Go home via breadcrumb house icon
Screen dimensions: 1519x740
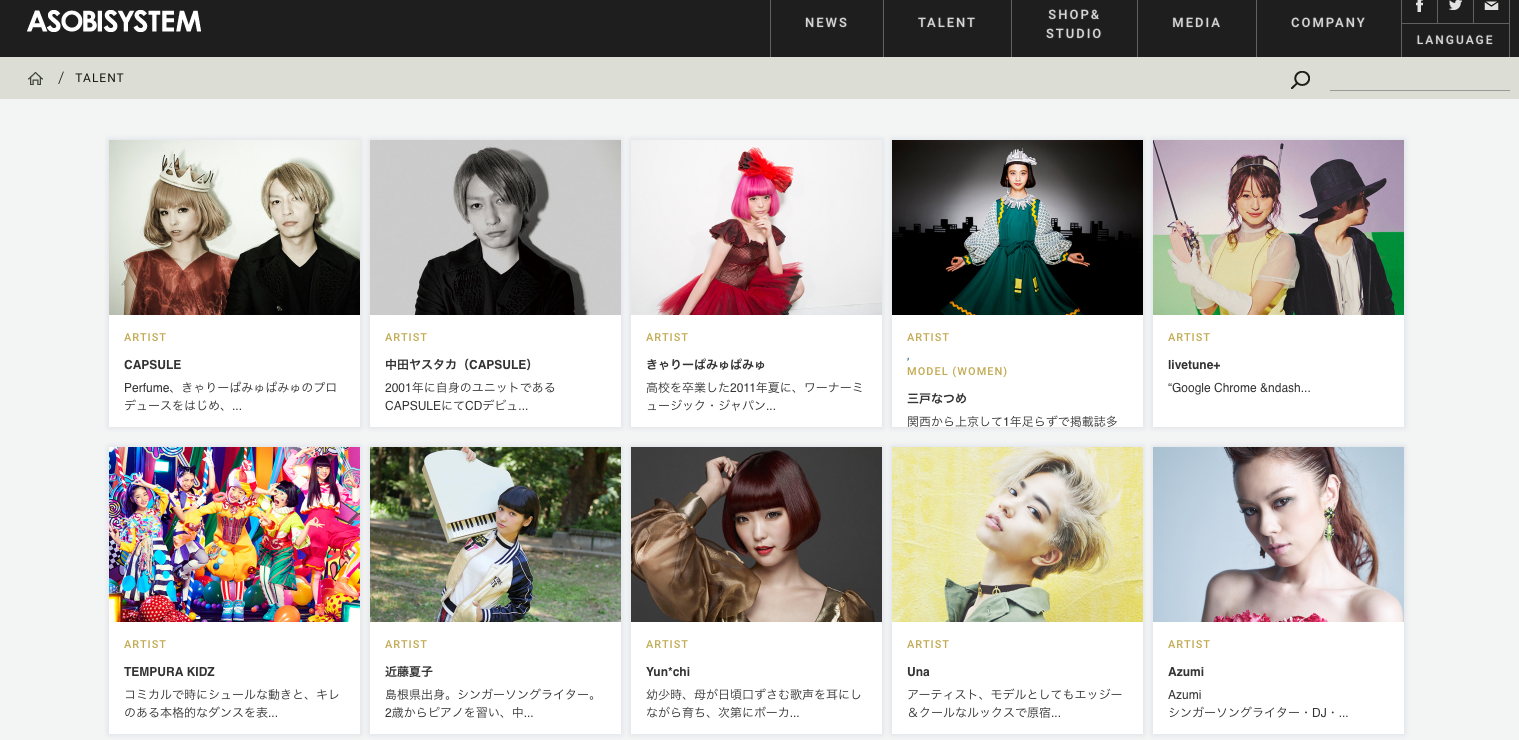click(x=36, y=78)
